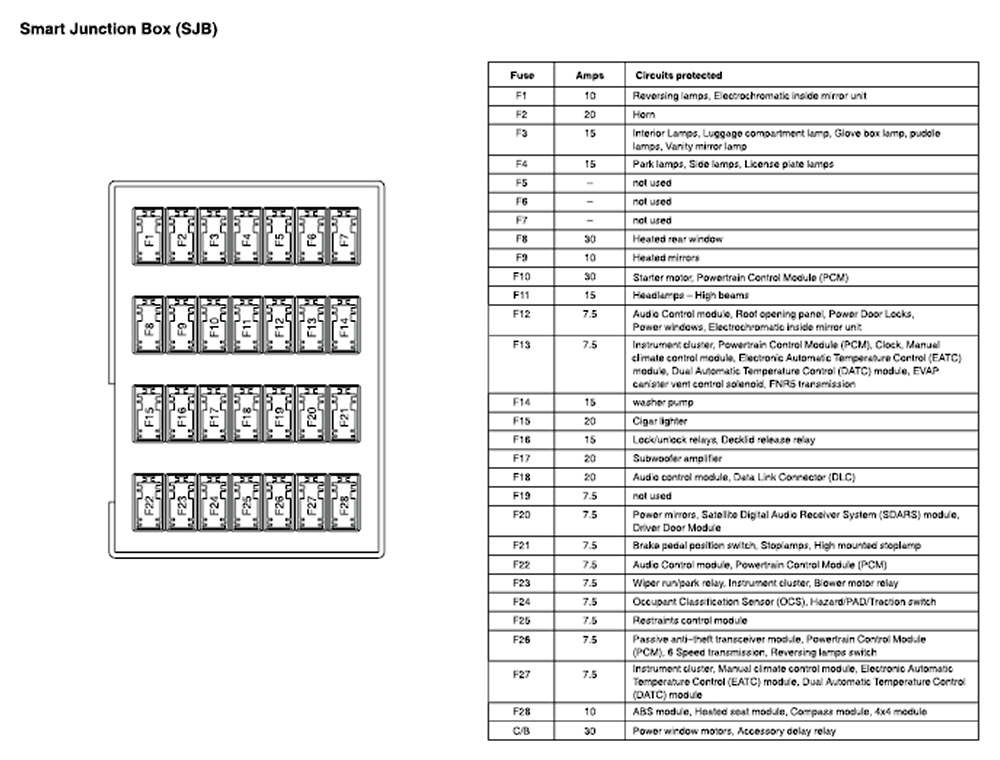
Task: Click the 'C/B' cell in the Fuse column
Action: (x=522, y=731)
